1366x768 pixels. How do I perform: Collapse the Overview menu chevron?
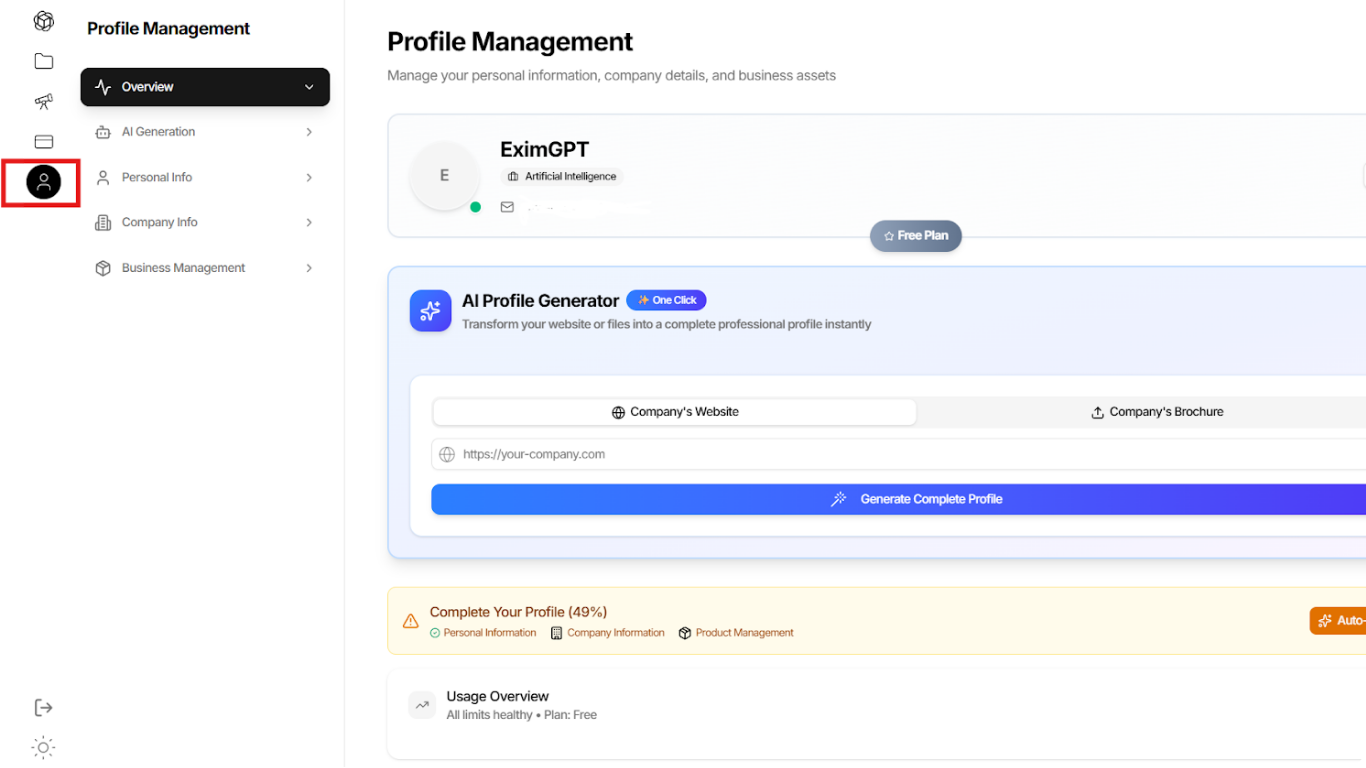(309, 87)
